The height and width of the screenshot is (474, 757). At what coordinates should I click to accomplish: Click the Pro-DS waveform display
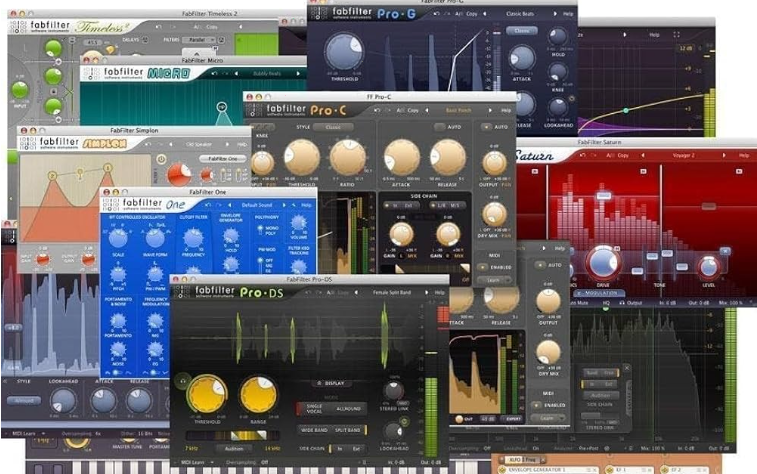(x=297, y=337)
